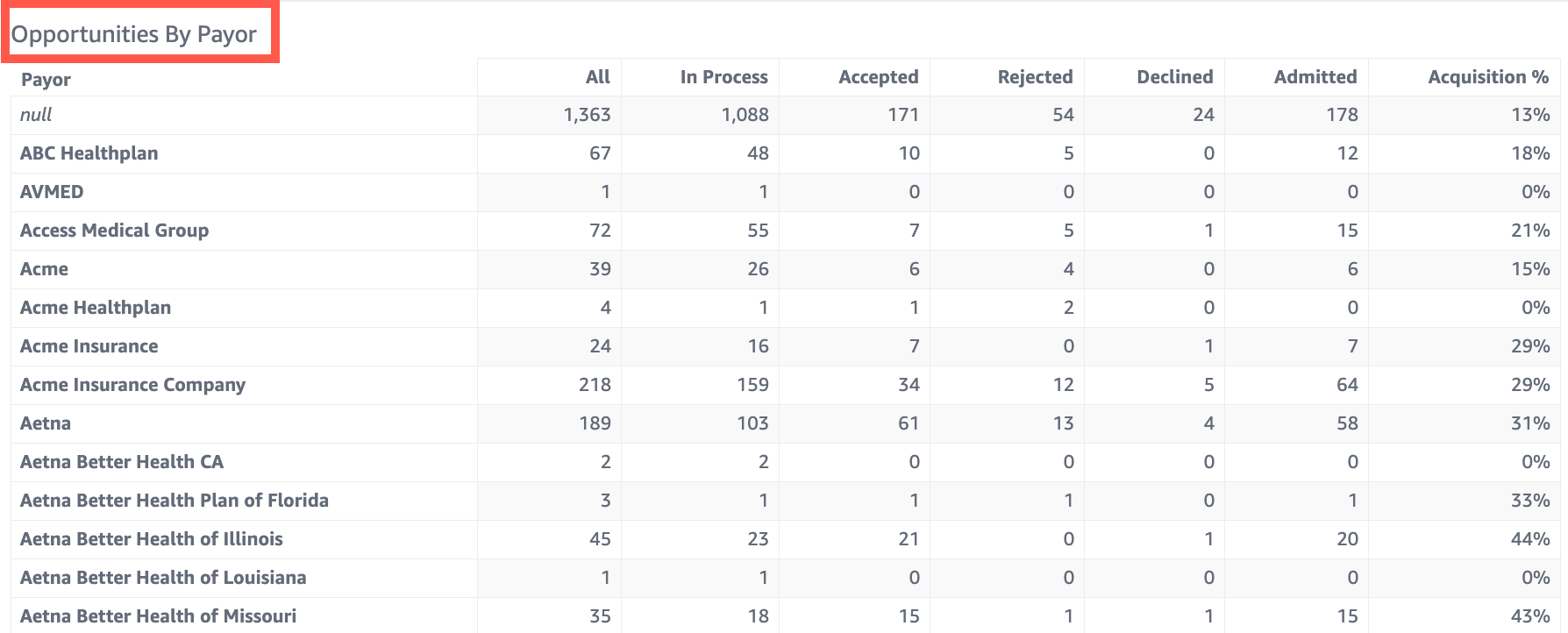Select Aetna's 31% acquisition value
Viewport: 1568px width, 633px height.
(x=1529, y=423)
